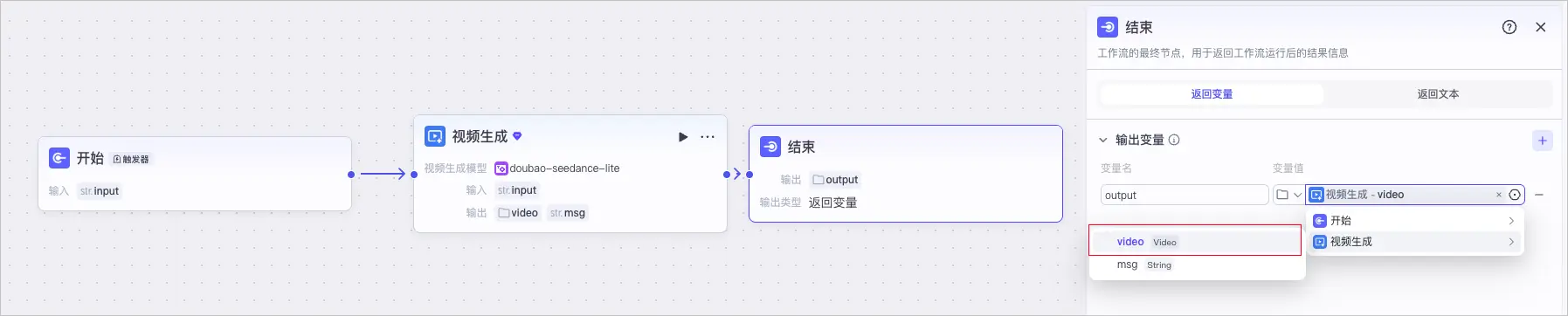Viewport: 1568px width, 316px height.
Task: Click 返回变量 value in 结束 node
Action: [832, 203]
